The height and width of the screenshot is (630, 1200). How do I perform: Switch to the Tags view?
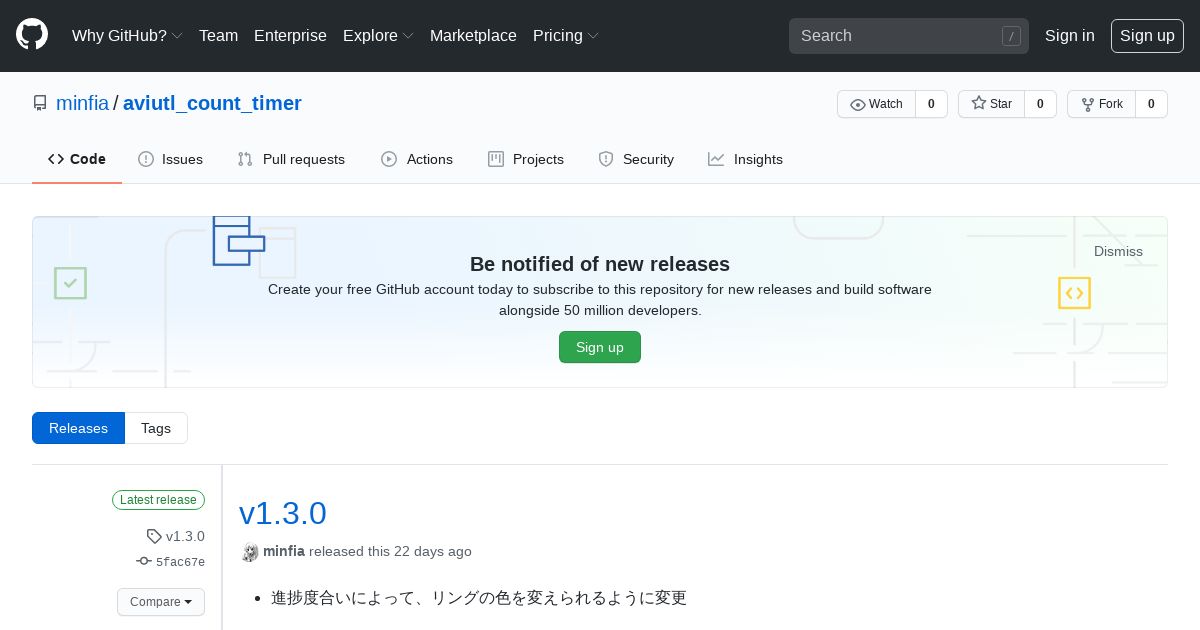click(x=156, y=428)
